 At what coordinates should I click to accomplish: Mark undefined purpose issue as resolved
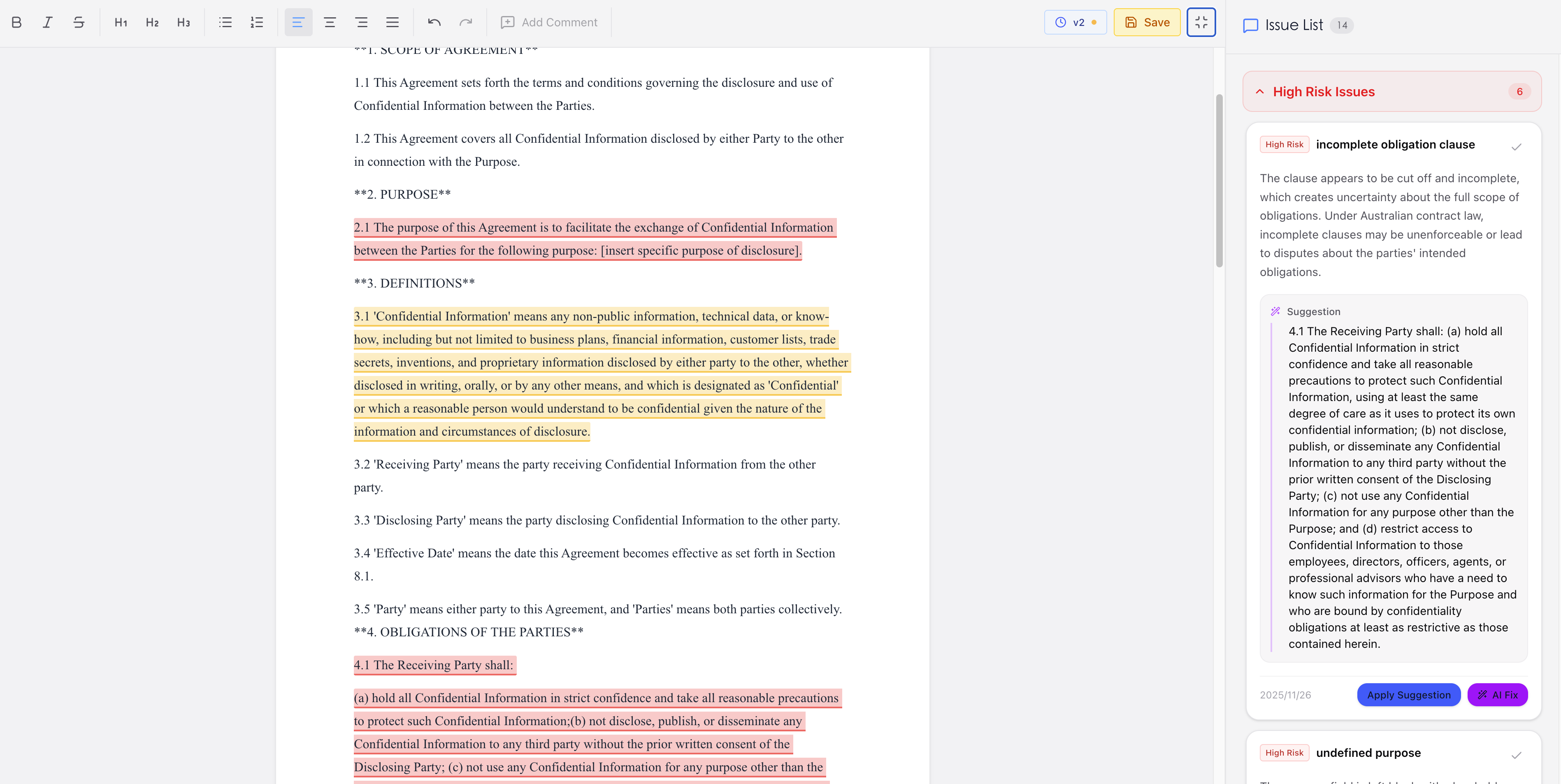[1516, 755]
